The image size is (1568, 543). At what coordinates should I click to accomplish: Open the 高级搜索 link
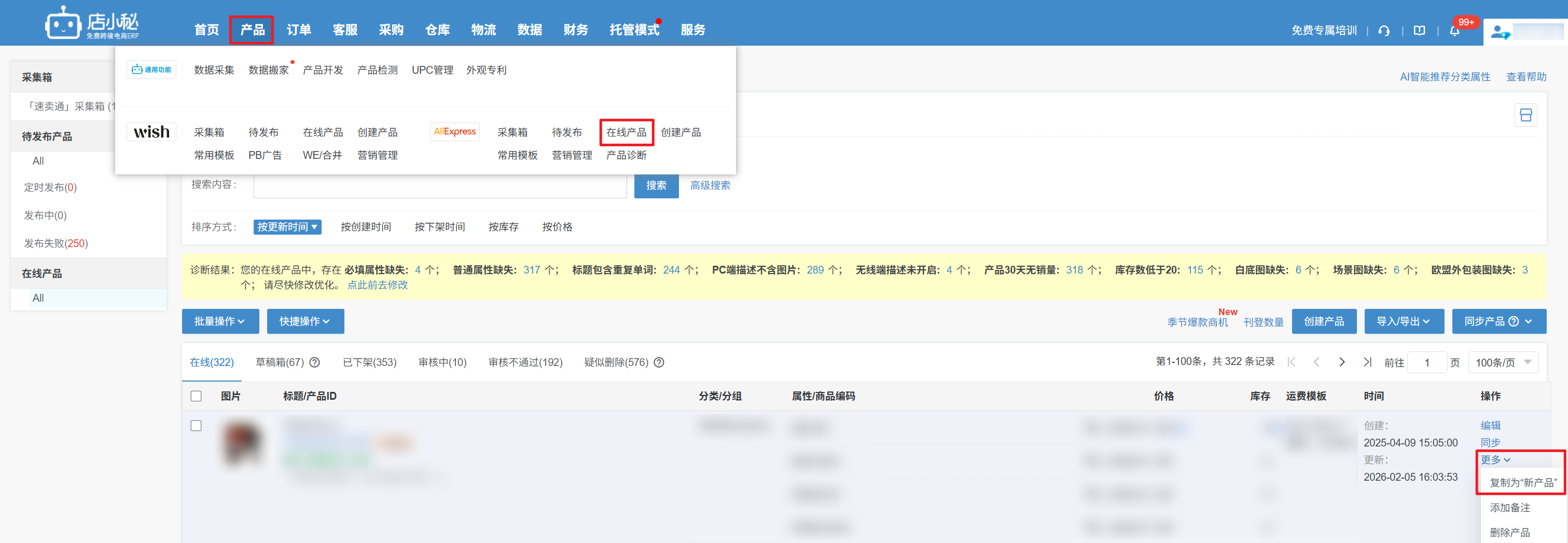click(710, 185)
